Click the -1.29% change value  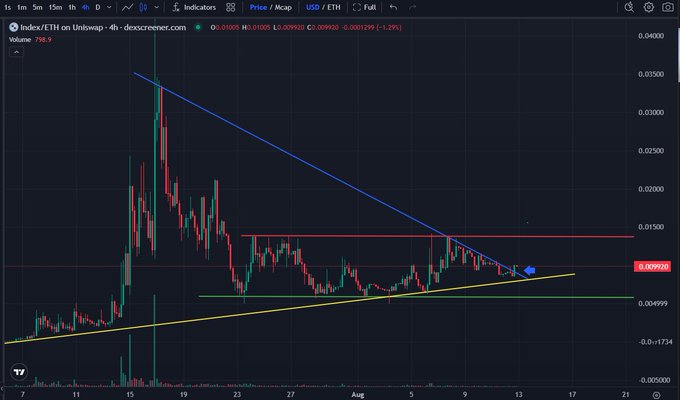point(389,27)
